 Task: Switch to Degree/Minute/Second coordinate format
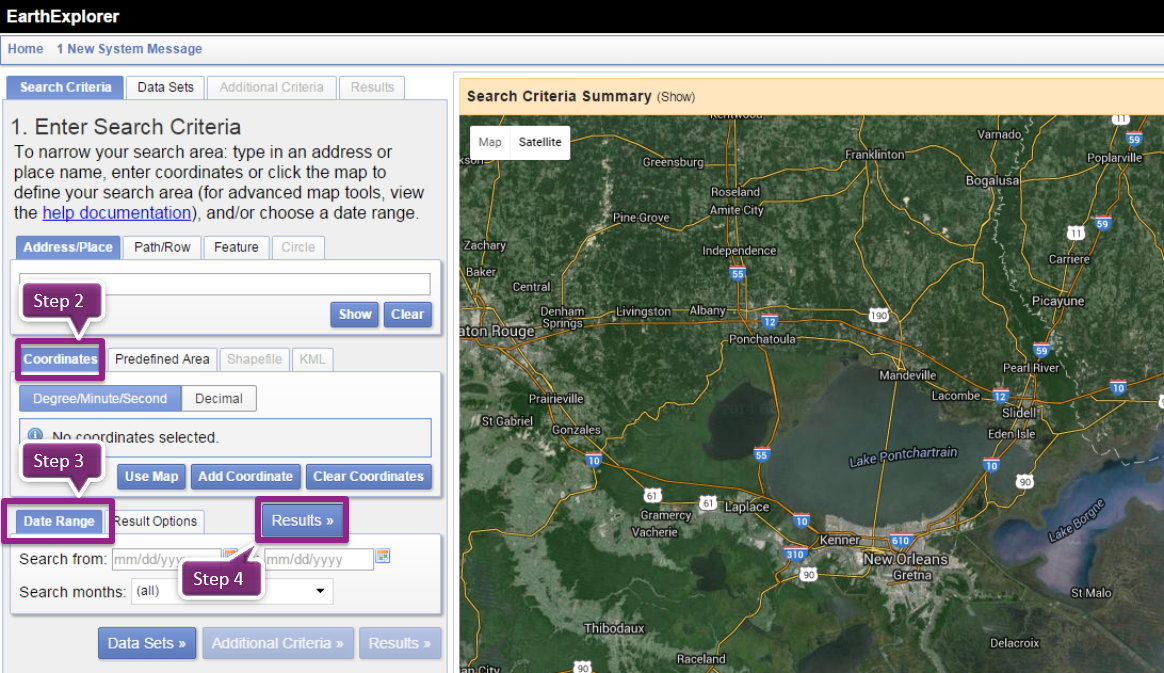click(x=100, y=398)
